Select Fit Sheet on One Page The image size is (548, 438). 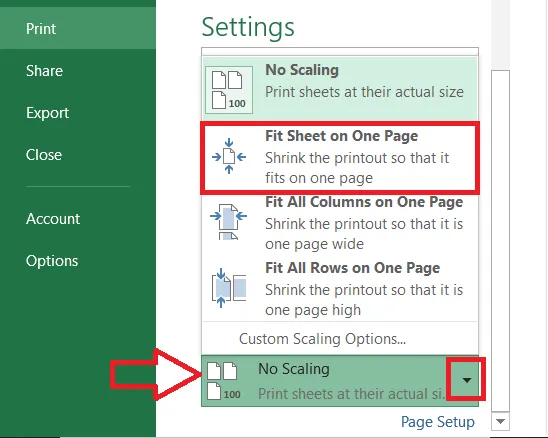(340, 157)
